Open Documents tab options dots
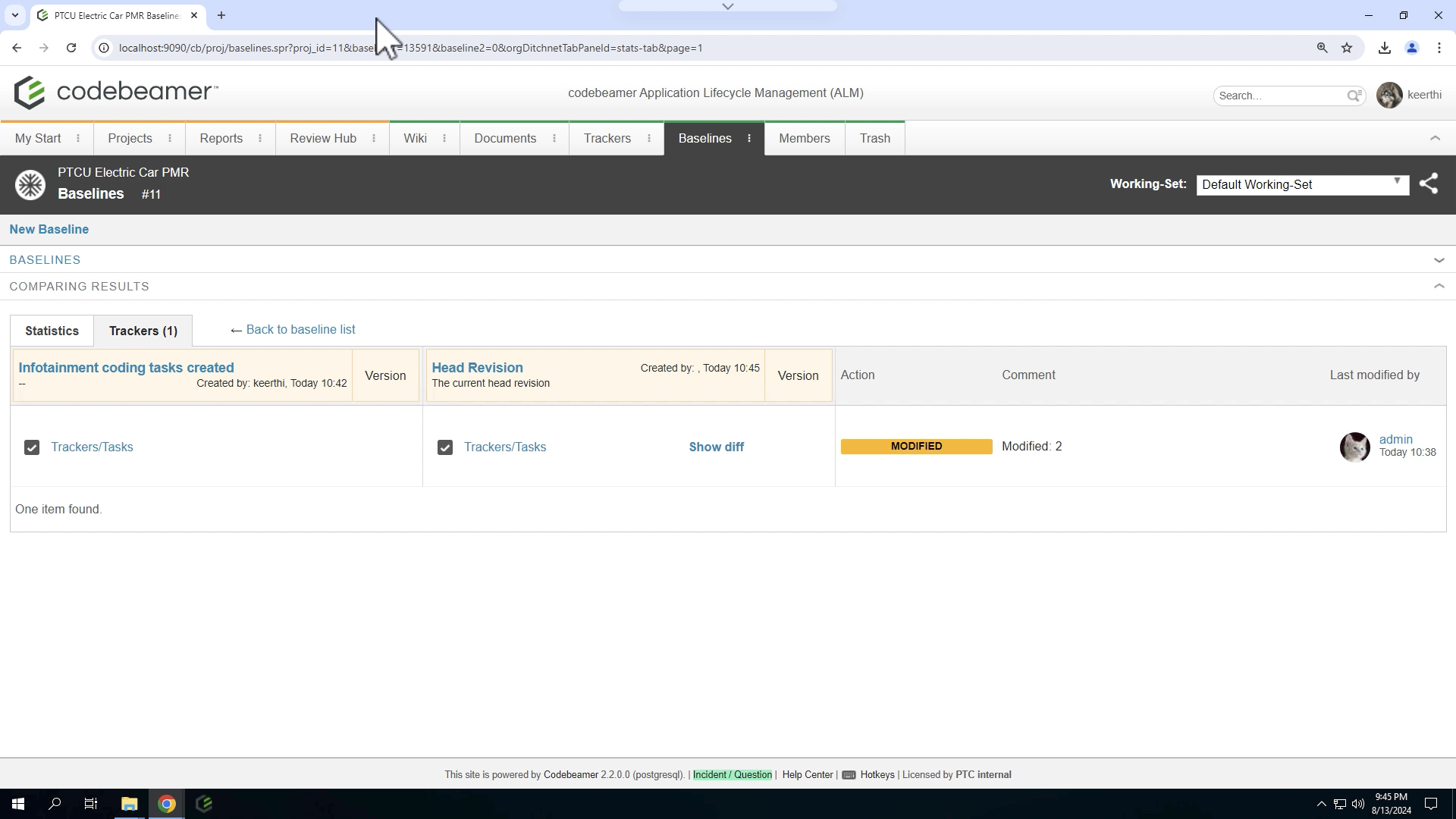The image size is (1456, 819). [554, 138]
